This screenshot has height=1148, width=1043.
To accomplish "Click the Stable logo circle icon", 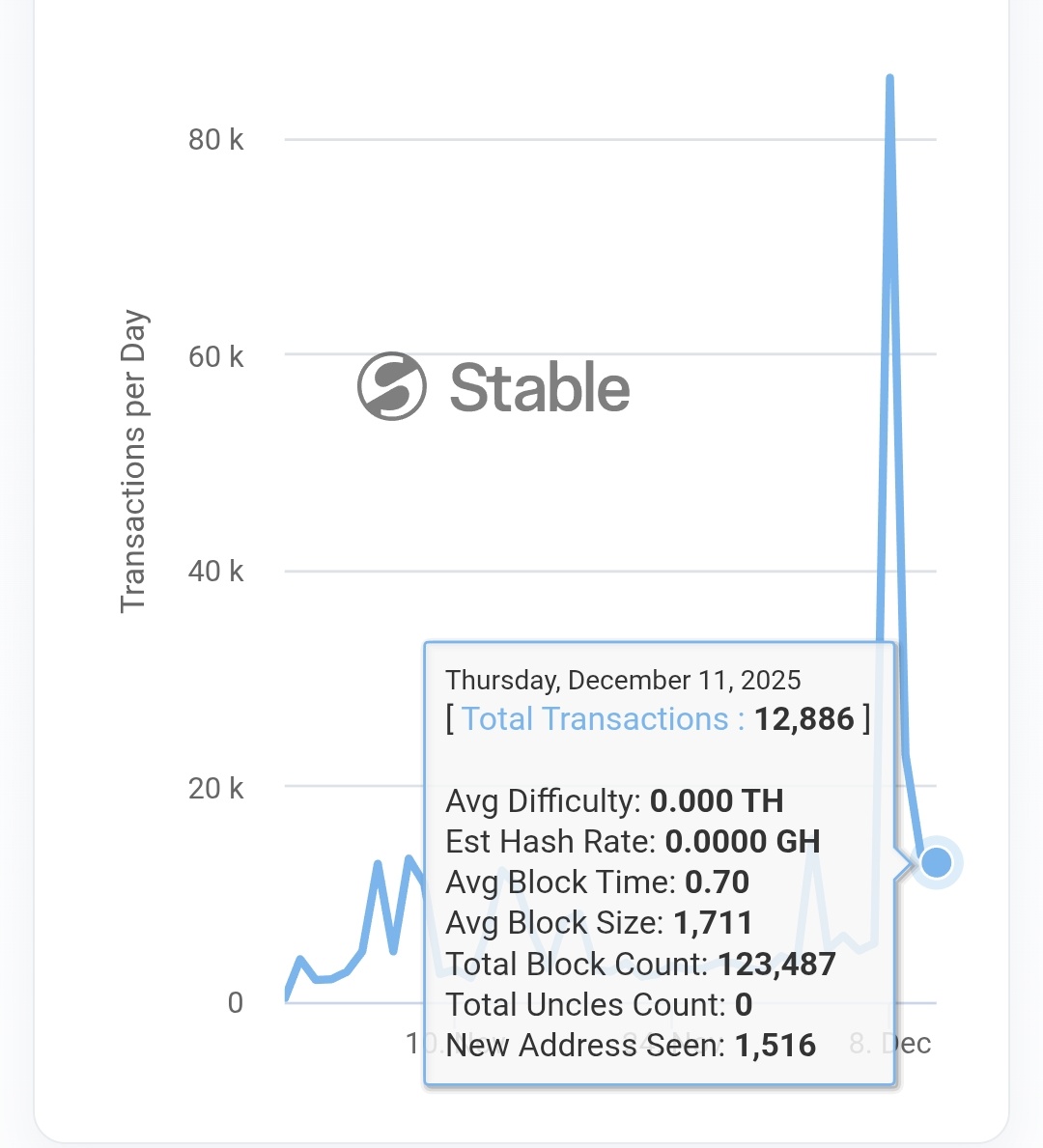I will tap(392, 386).
